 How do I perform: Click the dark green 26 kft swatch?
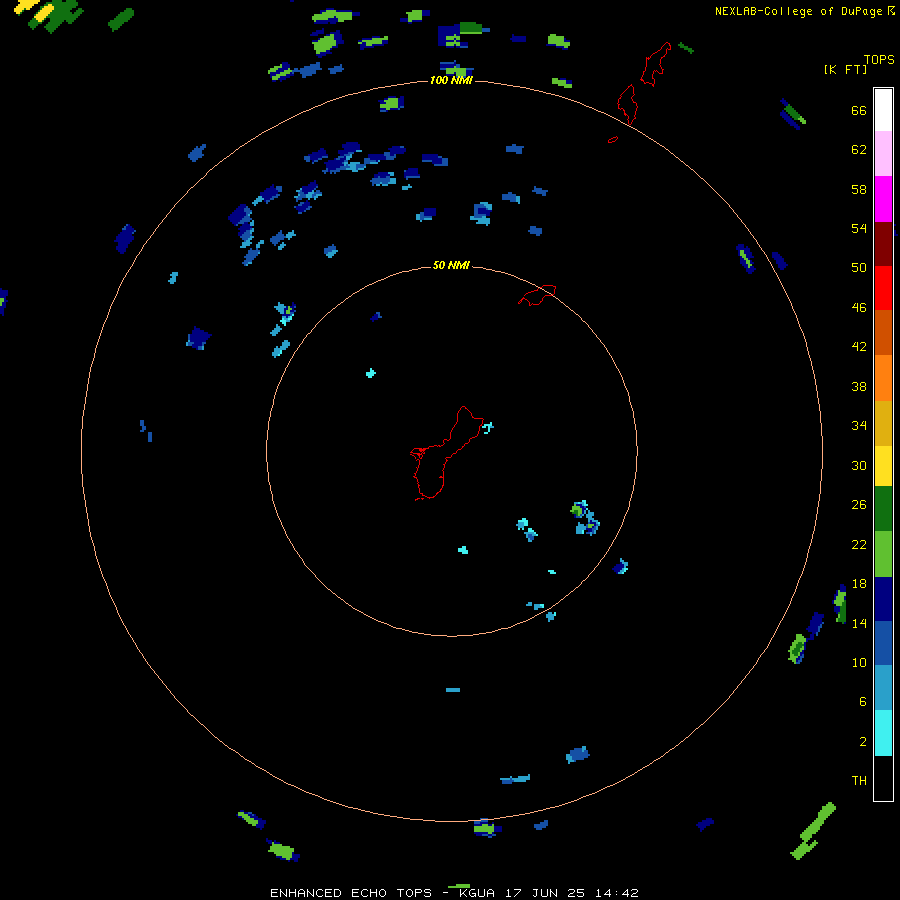click(883, 509)
